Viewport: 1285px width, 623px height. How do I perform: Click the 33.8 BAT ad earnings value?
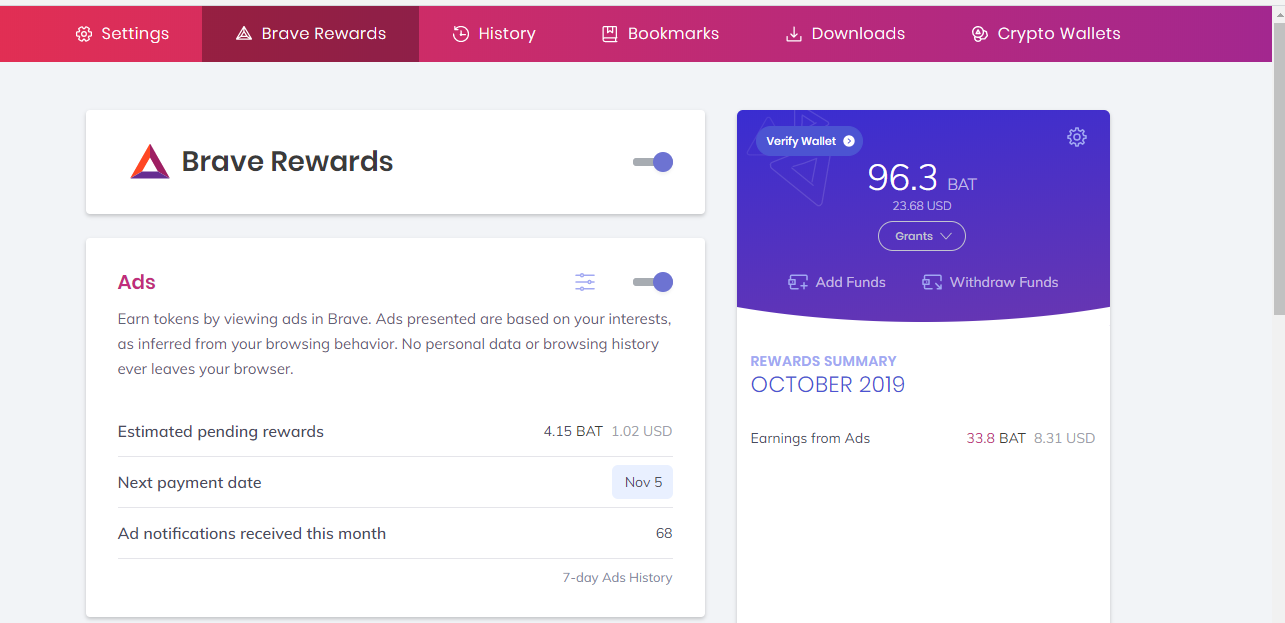point(996,438)
